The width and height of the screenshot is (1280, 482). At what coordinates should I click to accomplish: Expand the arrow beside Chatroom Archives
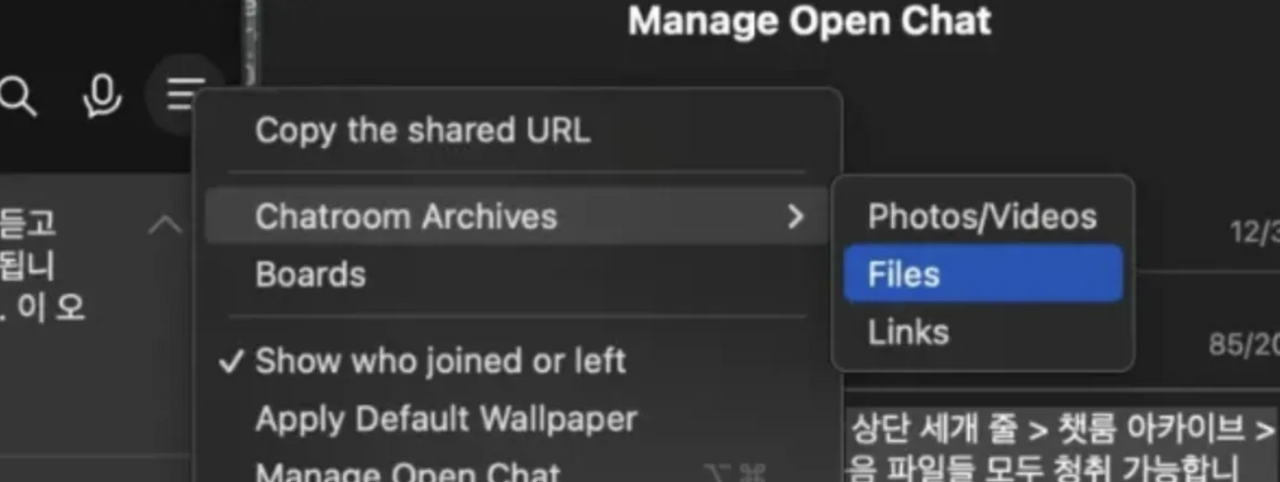coord(796,216)
